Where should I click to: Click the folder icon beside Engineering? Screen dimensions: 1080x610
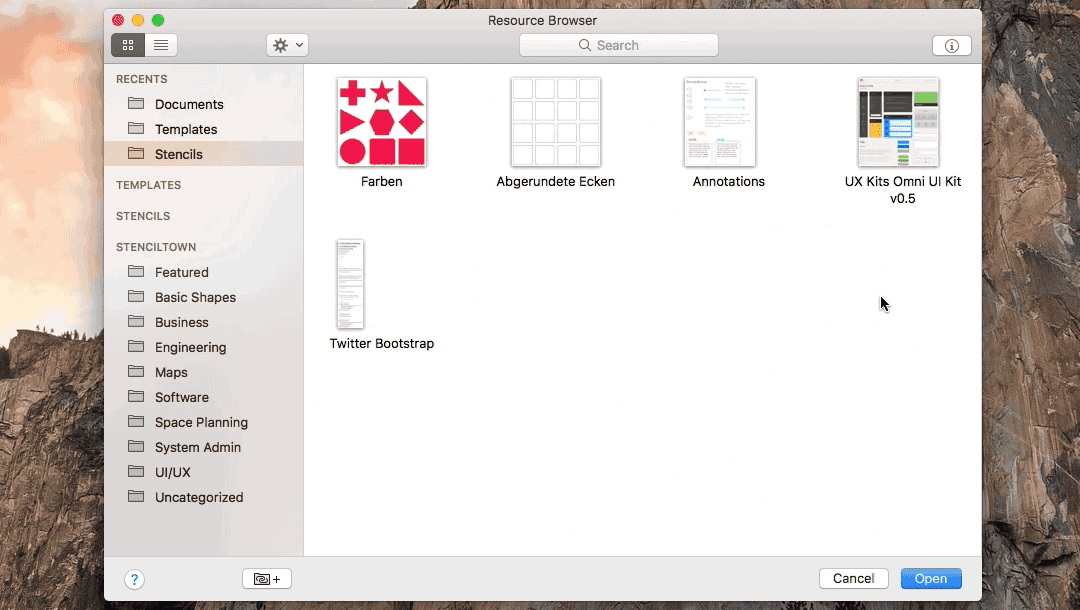pyautogui.click(x=136, y=346)
